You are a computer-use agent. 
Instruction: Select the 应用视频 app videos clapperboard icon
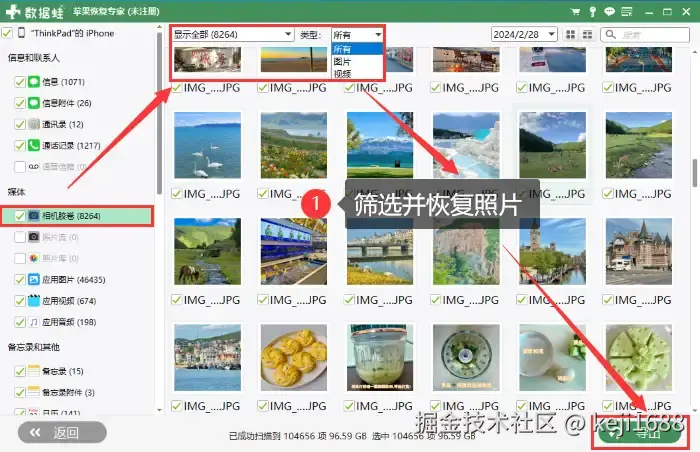pos(34,301)
